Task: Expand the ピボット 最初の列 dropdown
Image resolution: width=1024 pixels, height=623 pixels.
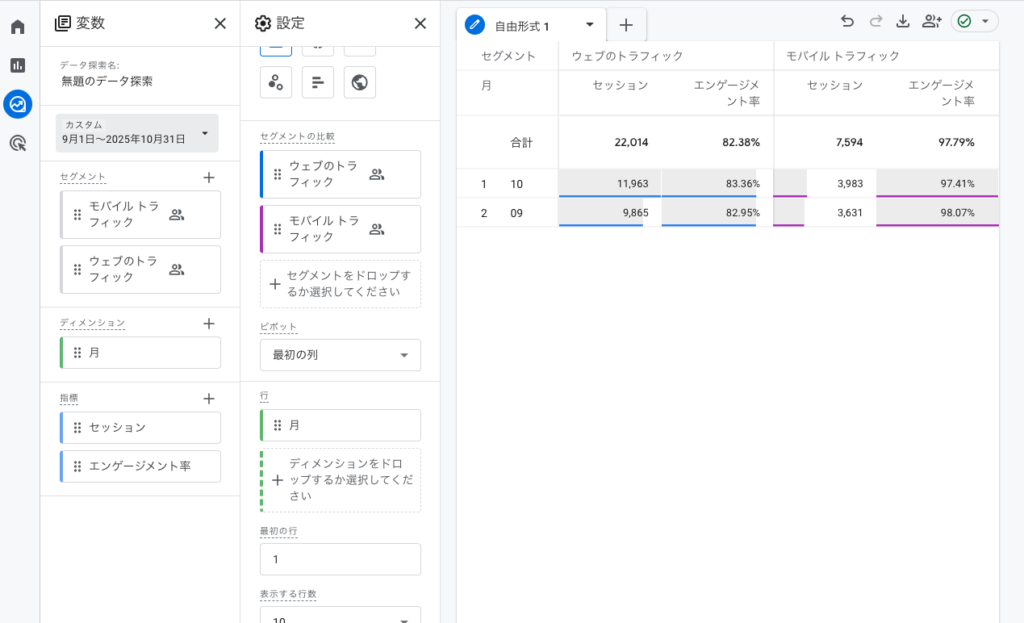Action: (340, 355)
